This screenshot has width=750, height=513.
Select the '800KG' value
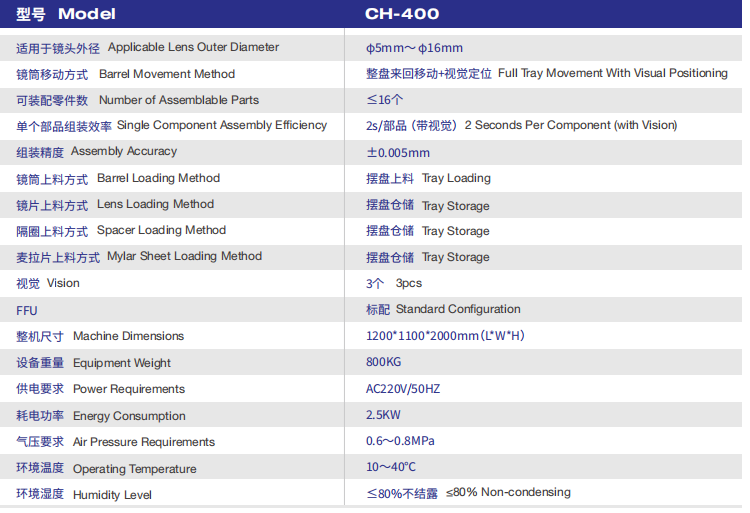(x=384, y=362)
